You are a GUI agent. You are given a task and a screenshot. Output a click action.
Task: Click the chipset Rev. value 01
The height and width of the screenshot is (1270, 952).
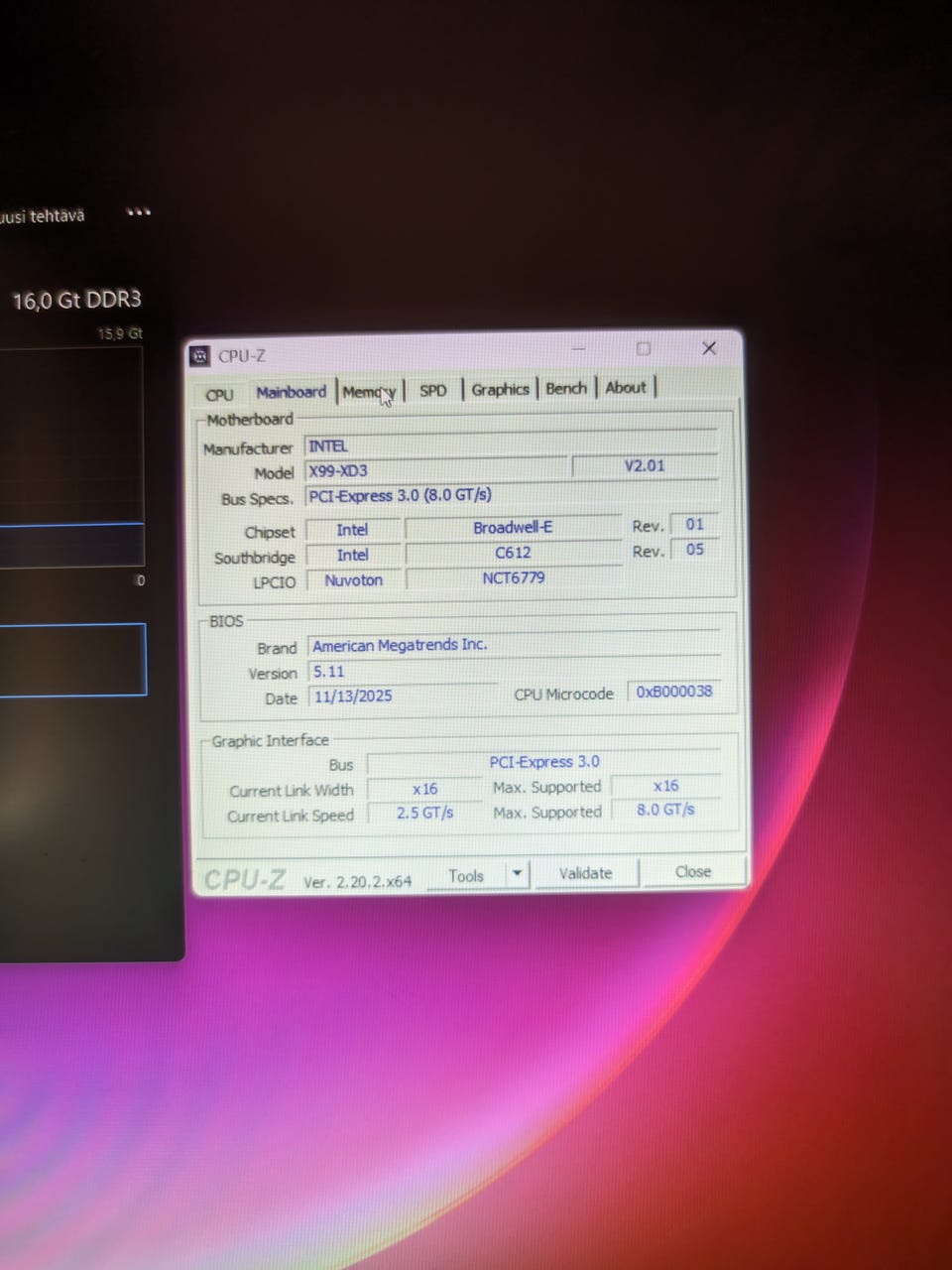tap(694, 524)
